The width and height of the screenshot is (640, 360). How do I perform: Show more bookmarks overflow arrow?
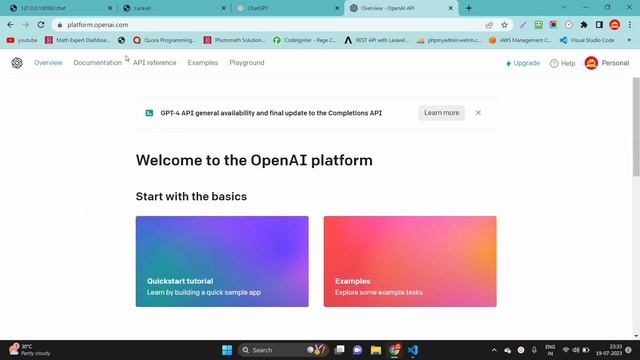pyautogui.click(x=629, y=40)
